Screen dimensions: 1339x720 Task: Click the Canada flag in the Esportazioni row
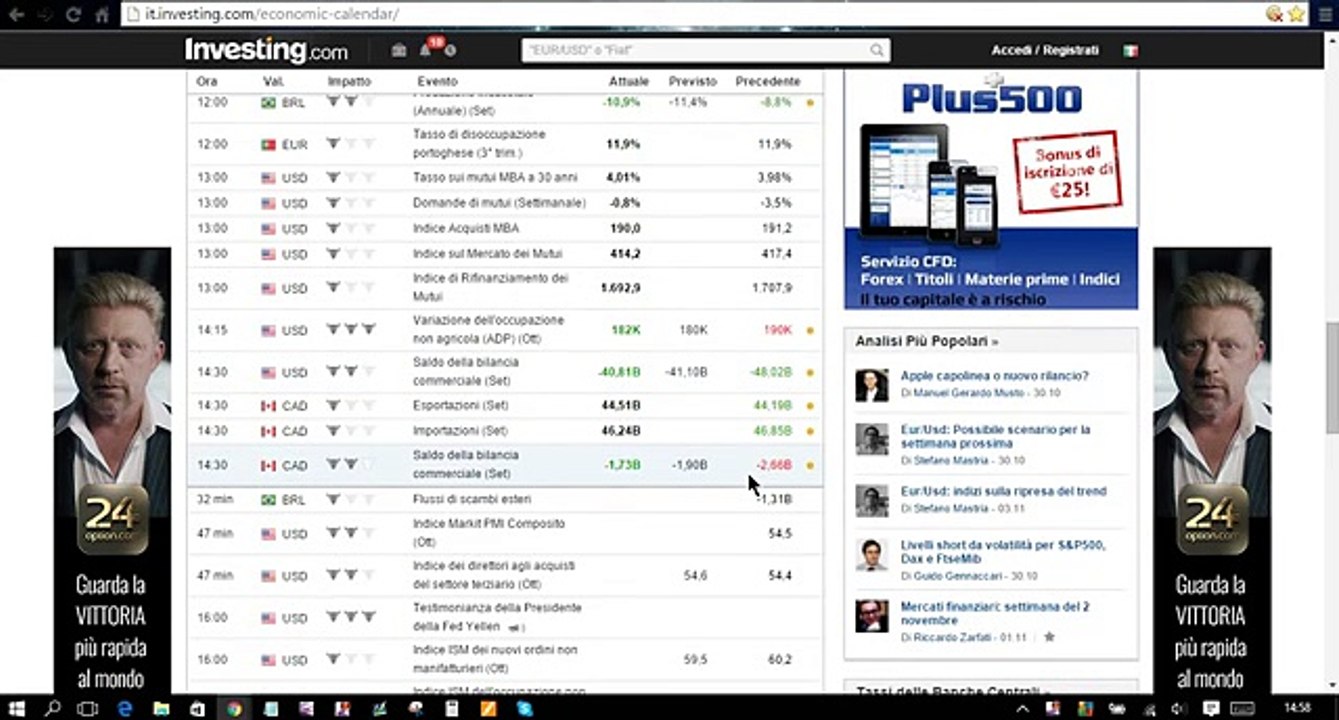coord(268,406)
